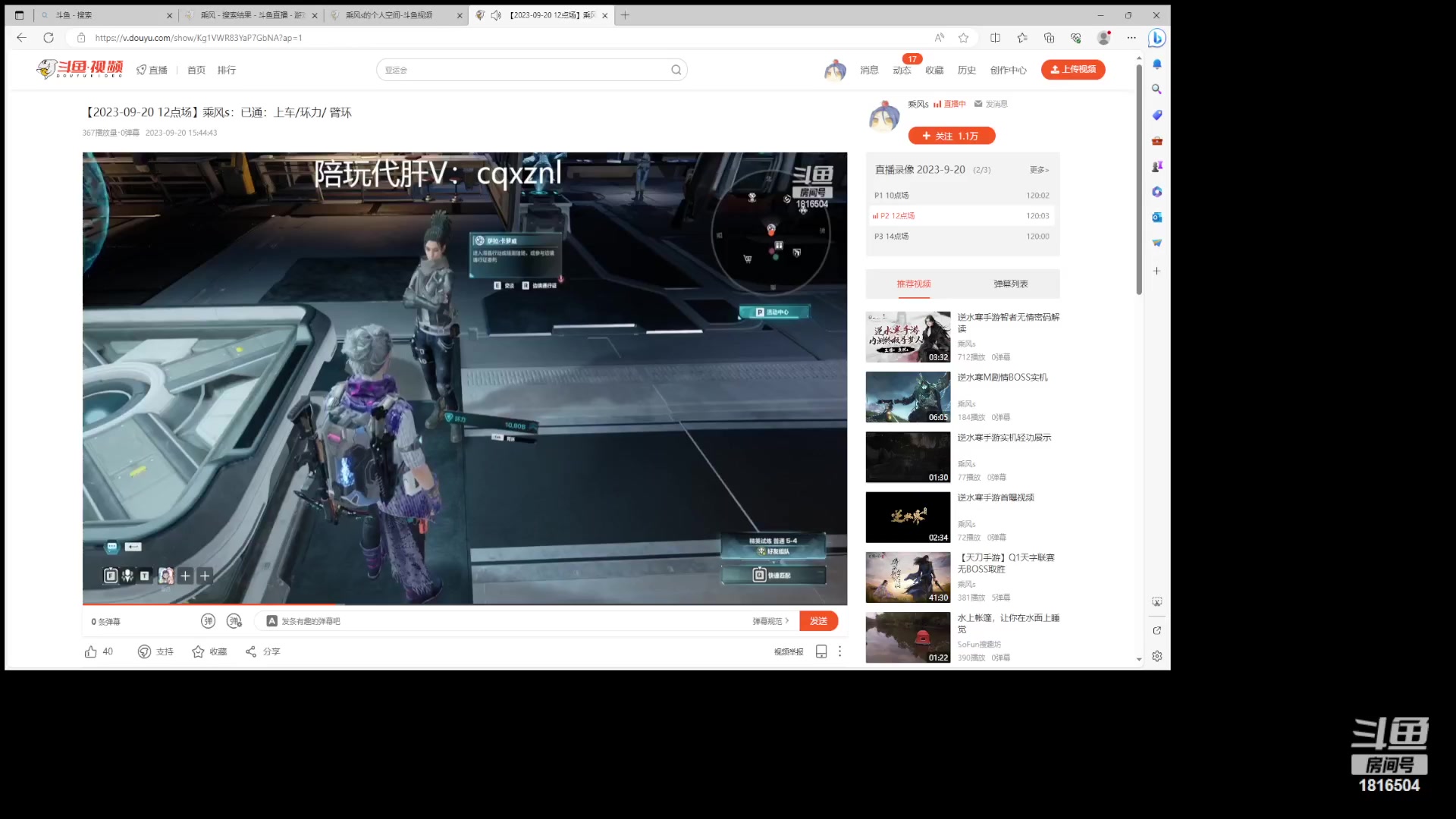Send a message via 发消息
The image size is (1456, 819).
(x=991, y=104)
